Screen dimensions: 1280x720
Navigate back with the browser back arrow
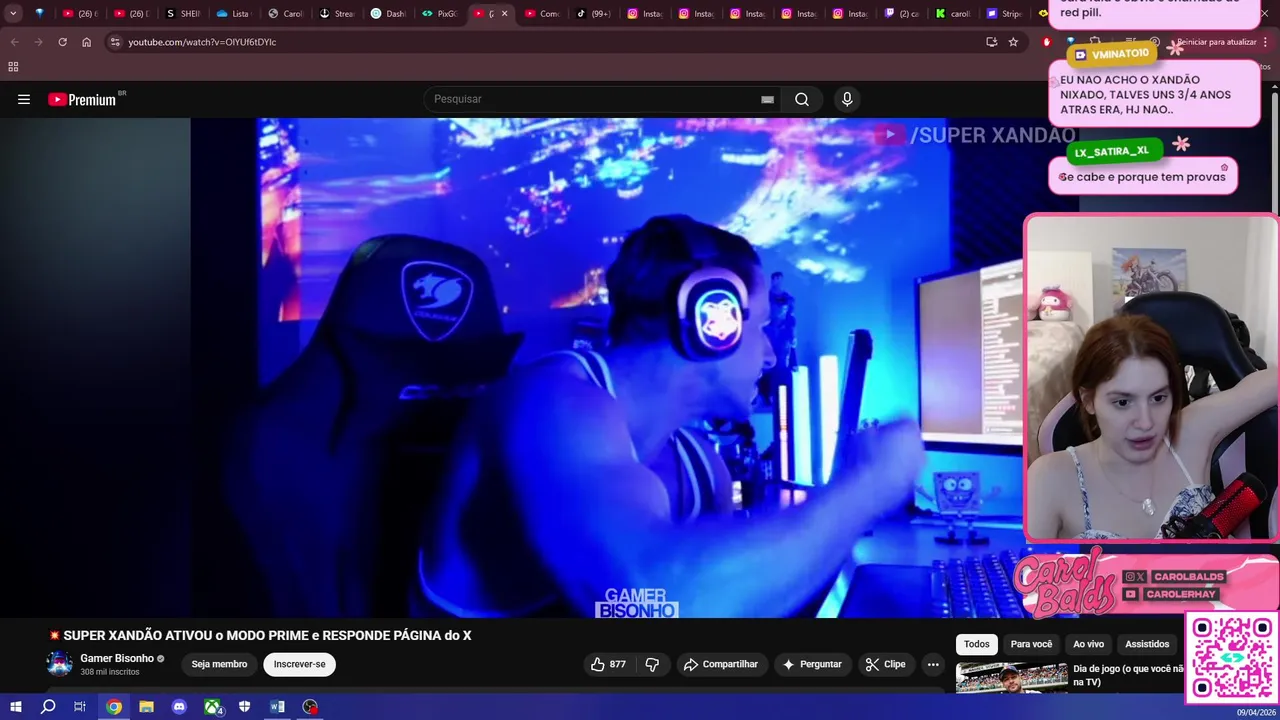pos(14,42)
